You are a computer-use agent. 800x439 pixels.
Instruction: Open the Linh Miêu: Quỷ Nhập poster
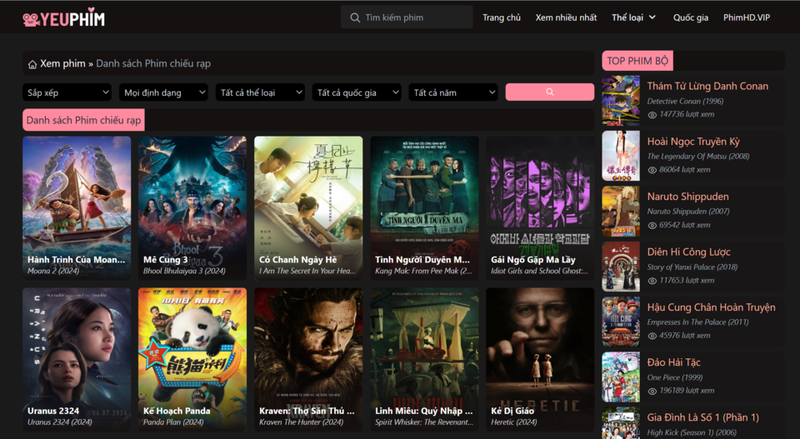[x=424, y=359]
